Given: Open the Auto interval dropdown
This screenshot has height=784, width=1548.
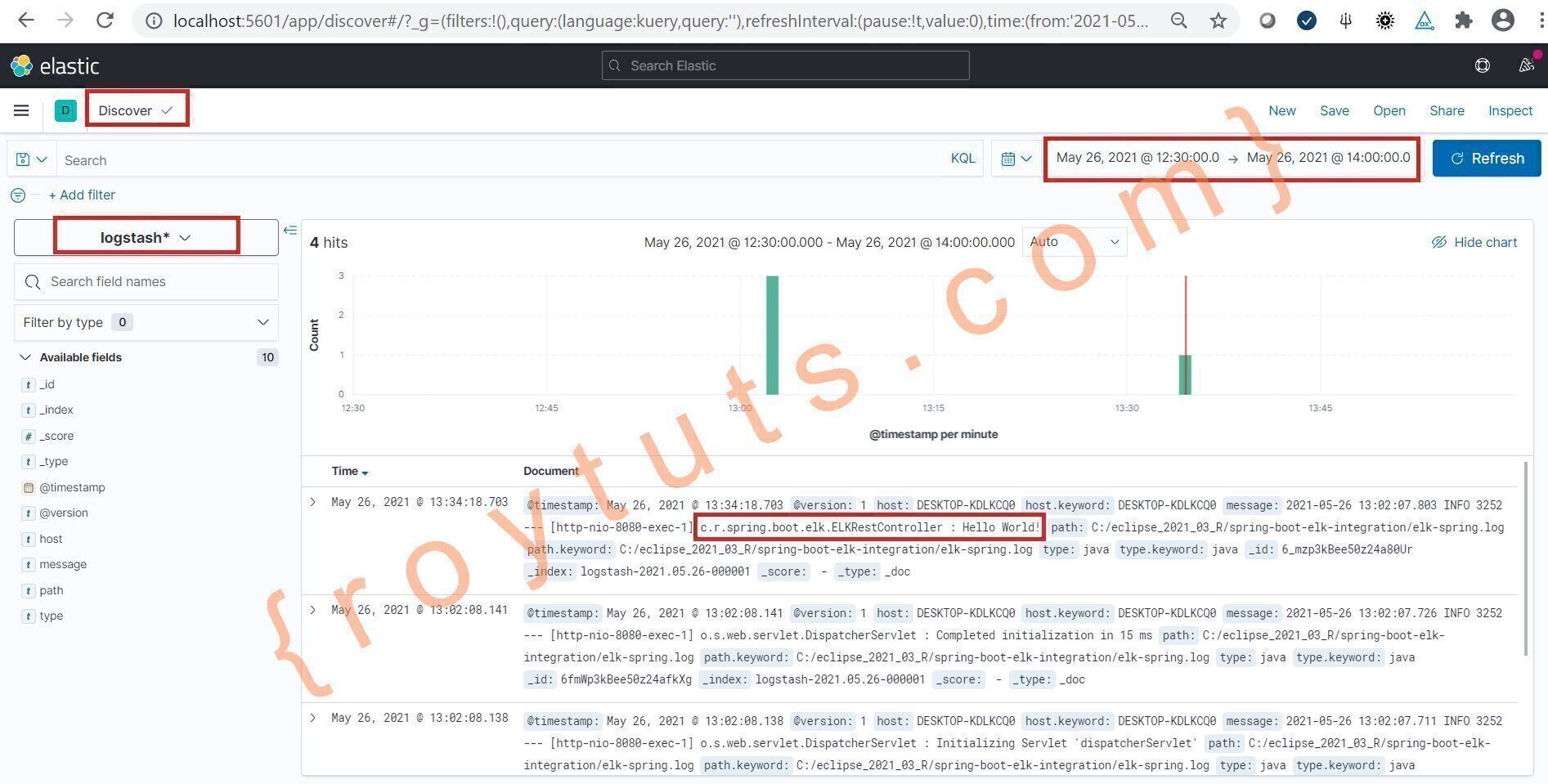Looking at the screenshot, I should (1075, 242).
